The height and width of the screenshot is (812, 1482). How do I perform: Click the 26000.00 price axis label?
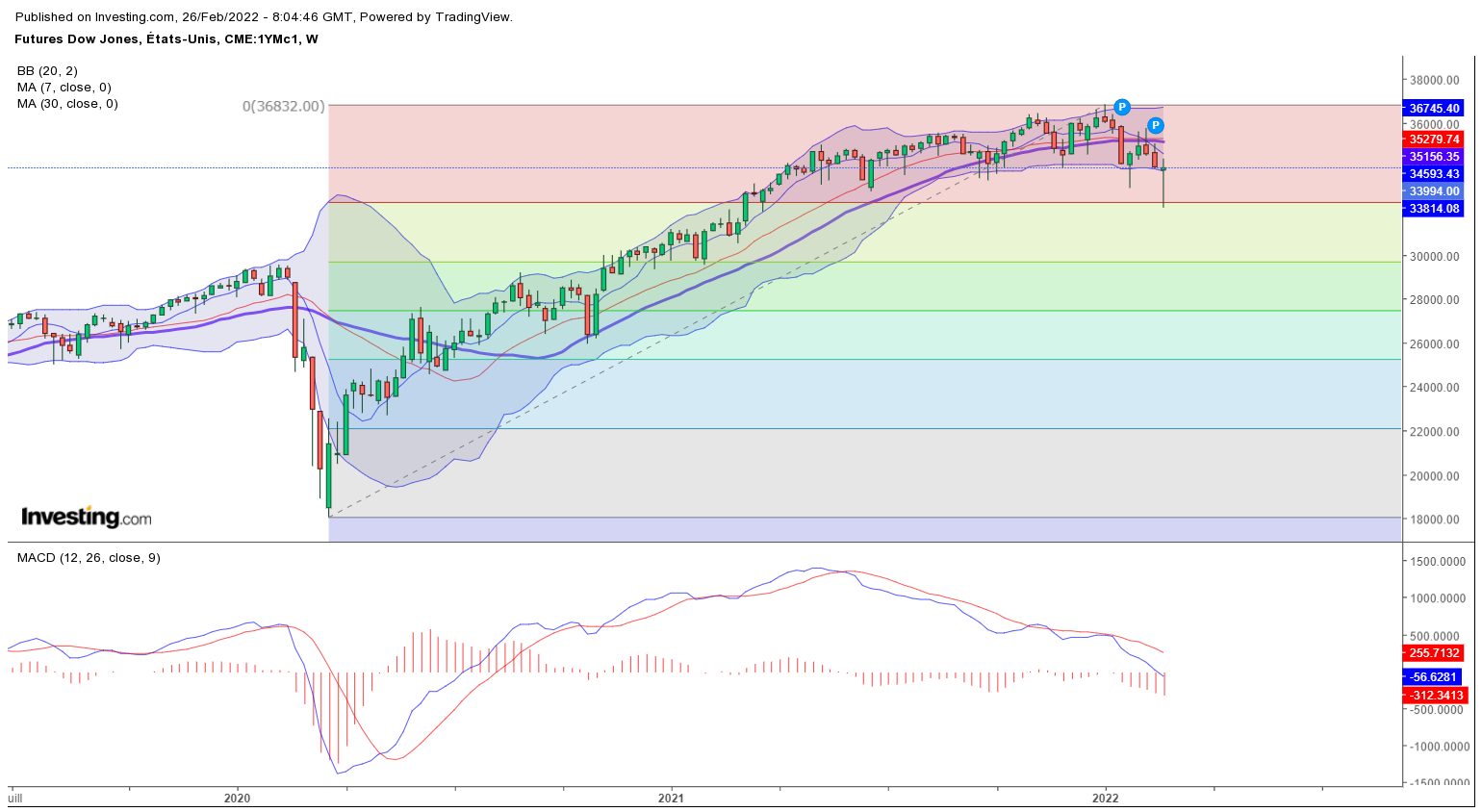pyautogui.click(x=1434, y=344)
